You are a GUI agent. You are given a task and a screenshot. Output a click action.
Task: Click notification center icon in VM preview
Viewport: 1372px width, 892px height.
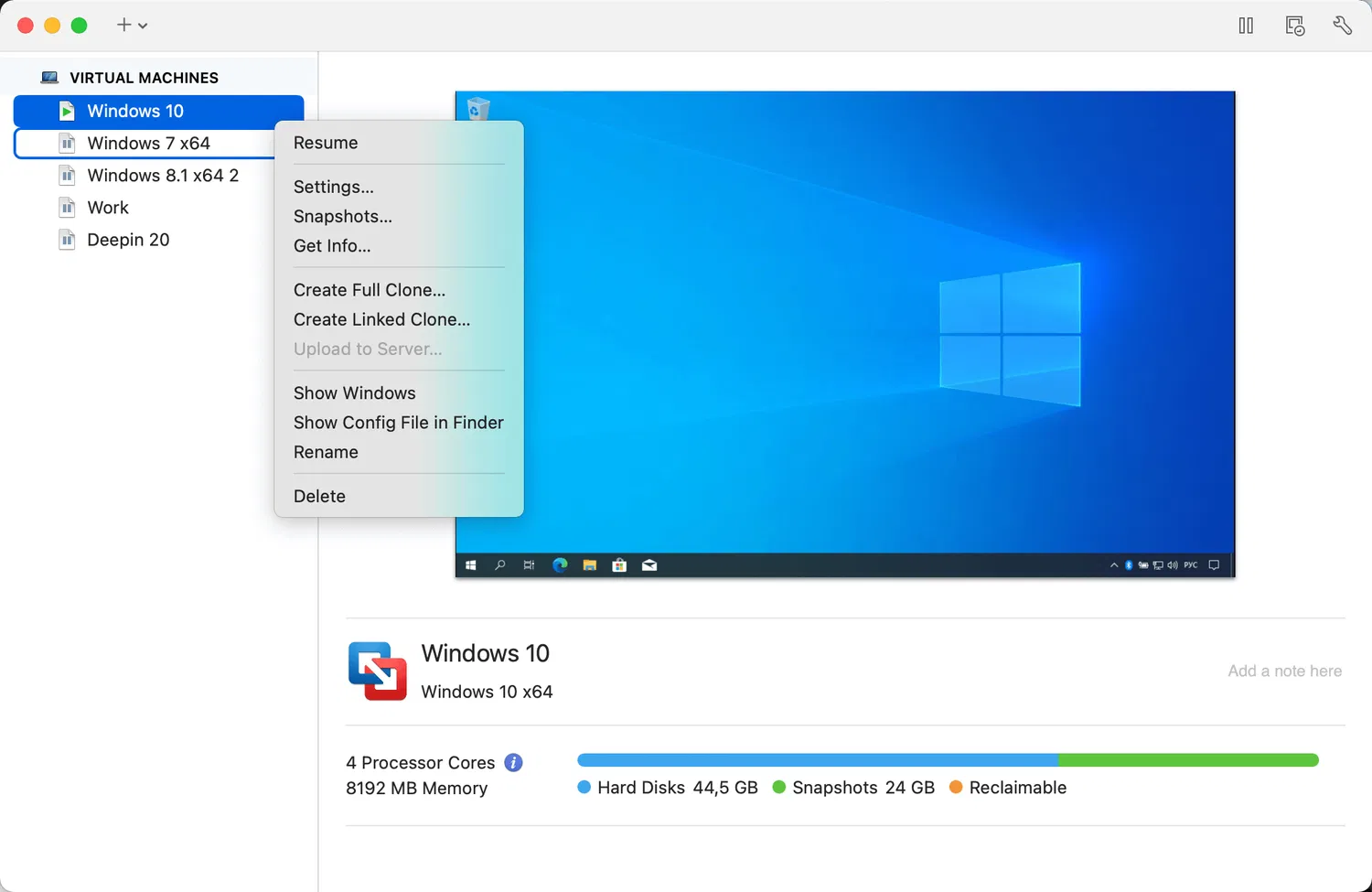pyautogui.click(x=1214, y=565)
